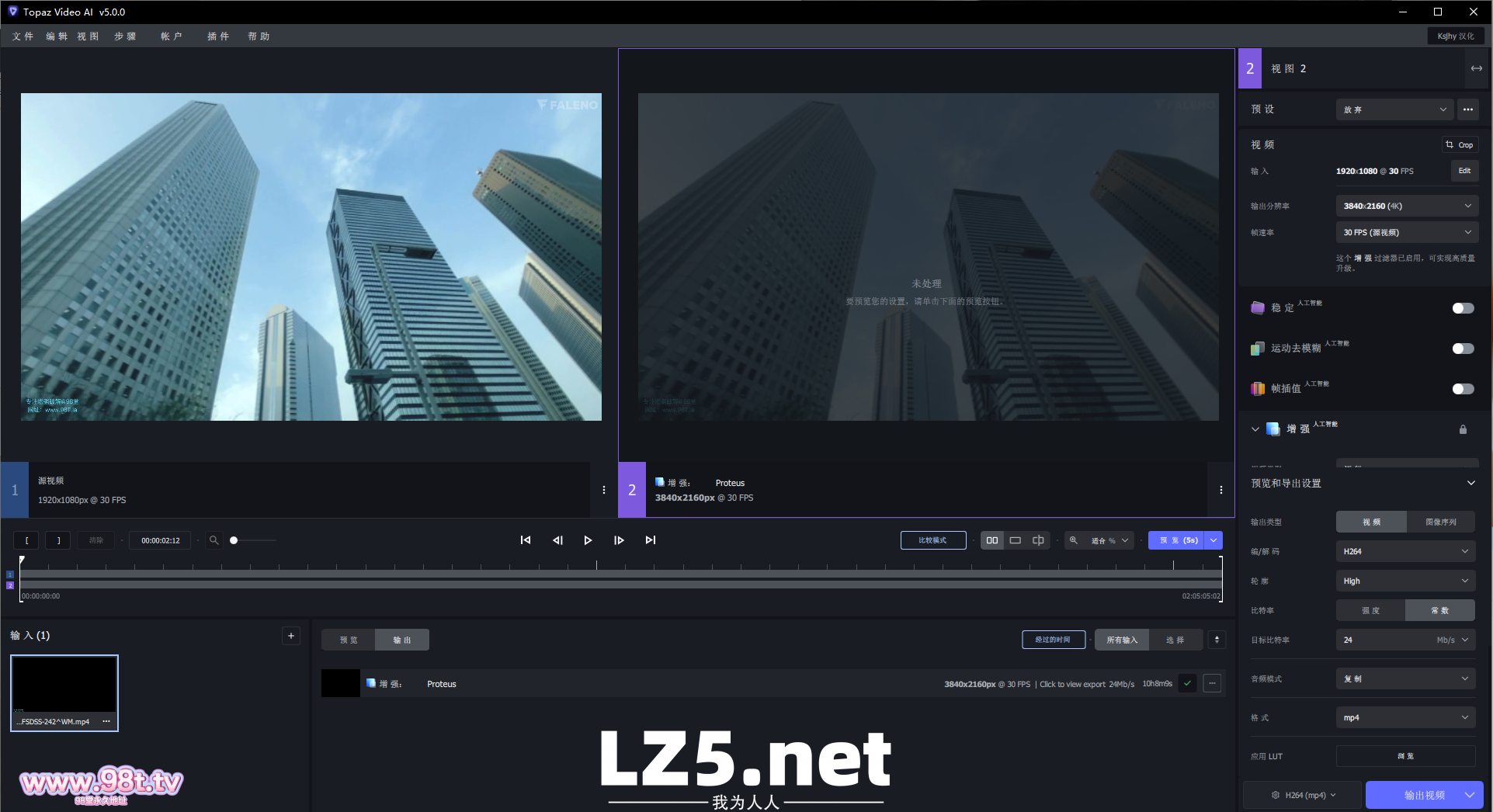
Task: Toggle the 帧插值 frame interpolation switch
Action: coord(1463,389)
